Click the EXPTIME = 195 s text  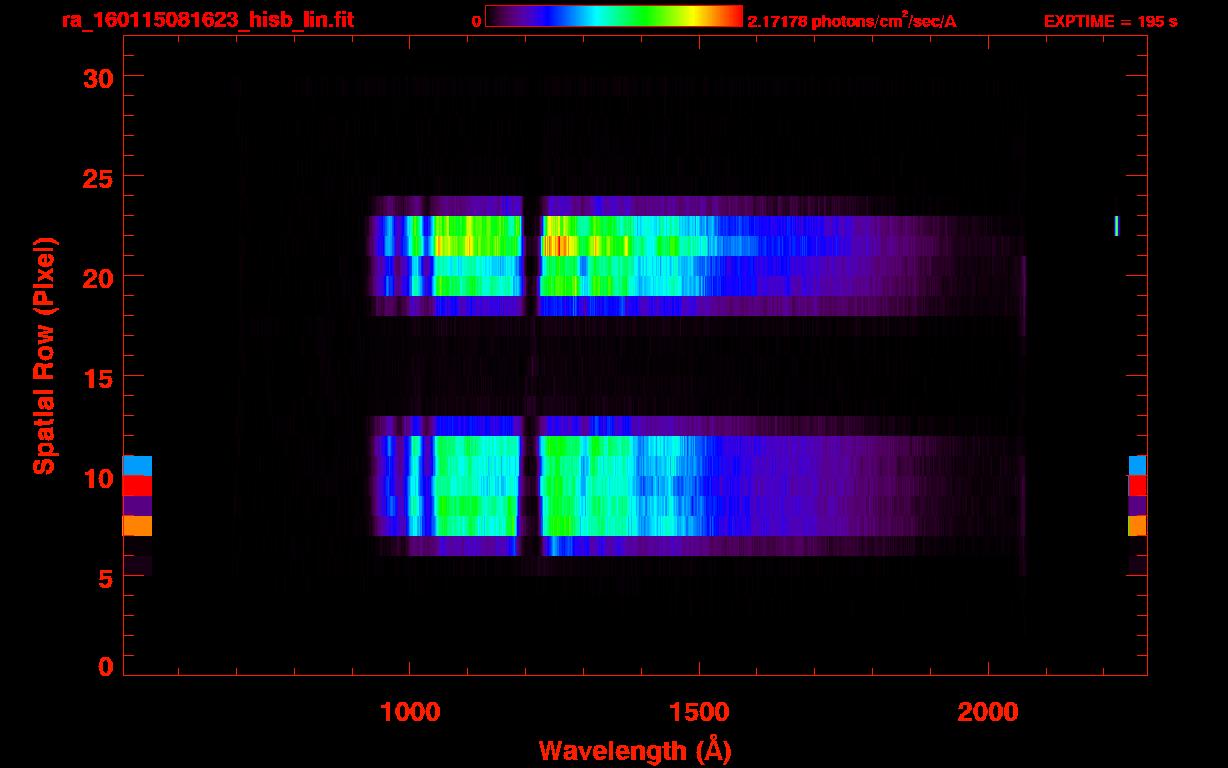(1110, 21)
